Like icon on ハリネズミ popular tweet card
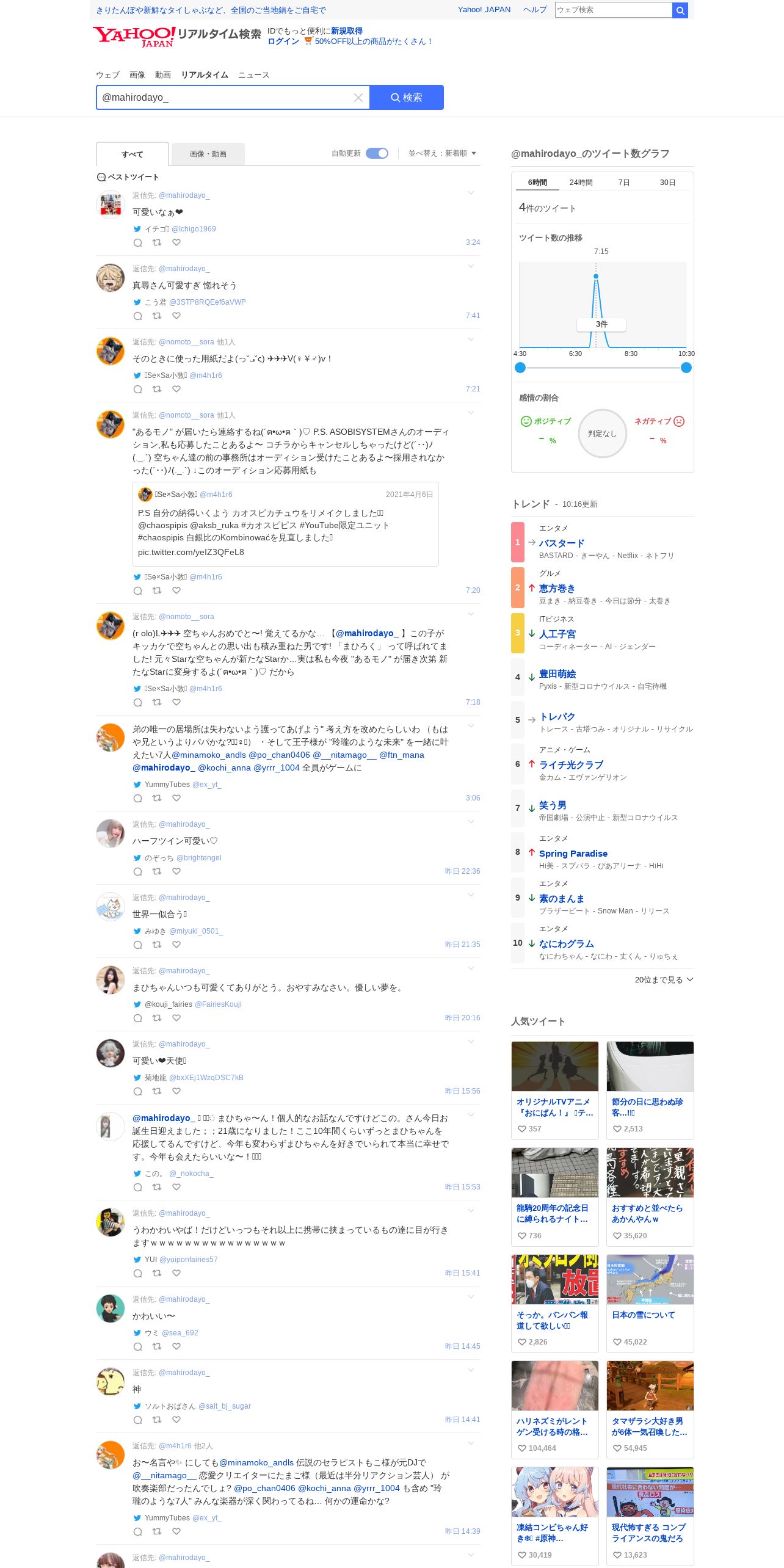Viewport: 784px width, 1568px height. click(522, 1448)
